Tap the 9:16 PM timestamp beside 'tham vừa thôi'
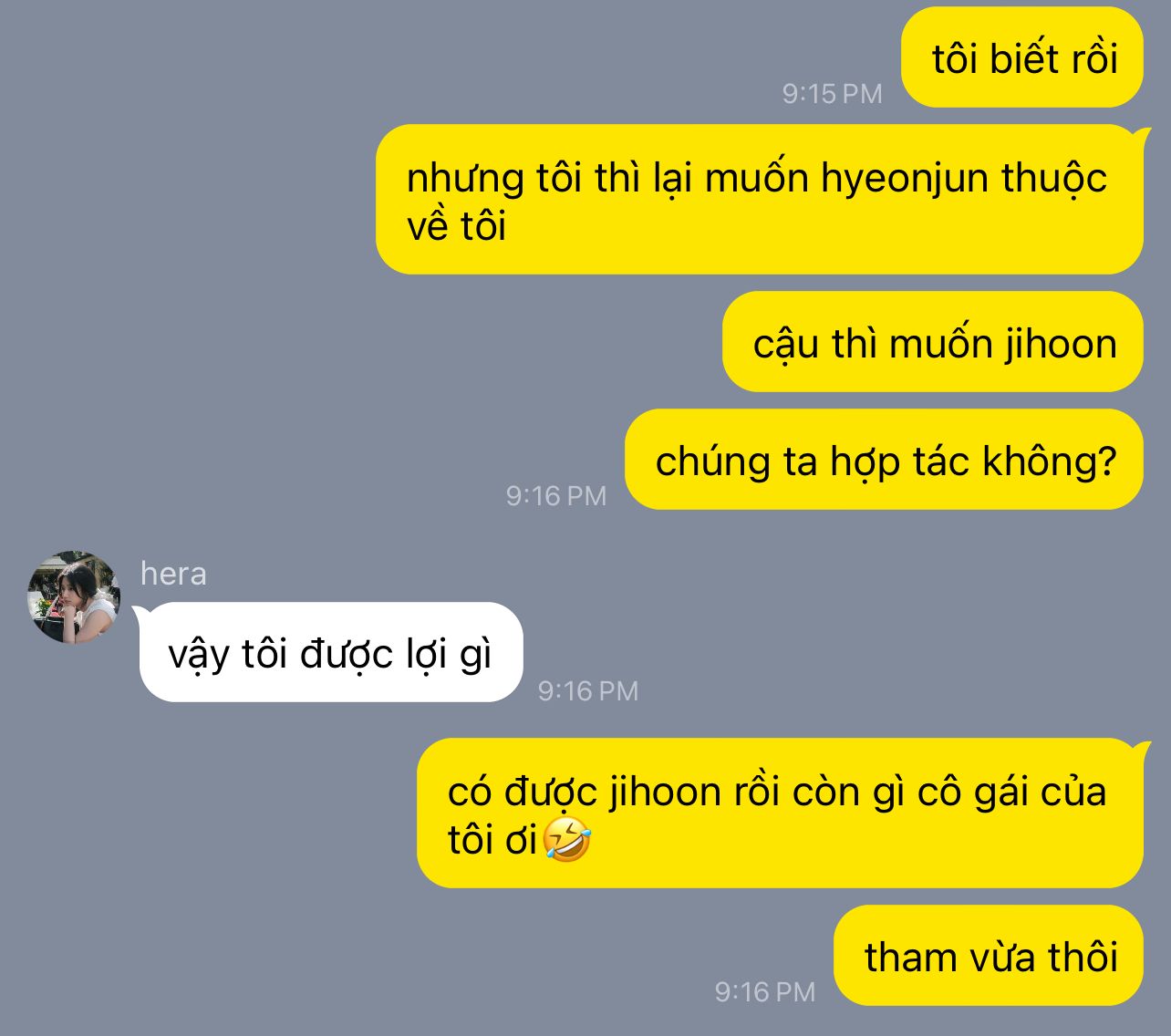Image resolution: width=1171 pixels, height=1036 pixels. tap(764, 991)
